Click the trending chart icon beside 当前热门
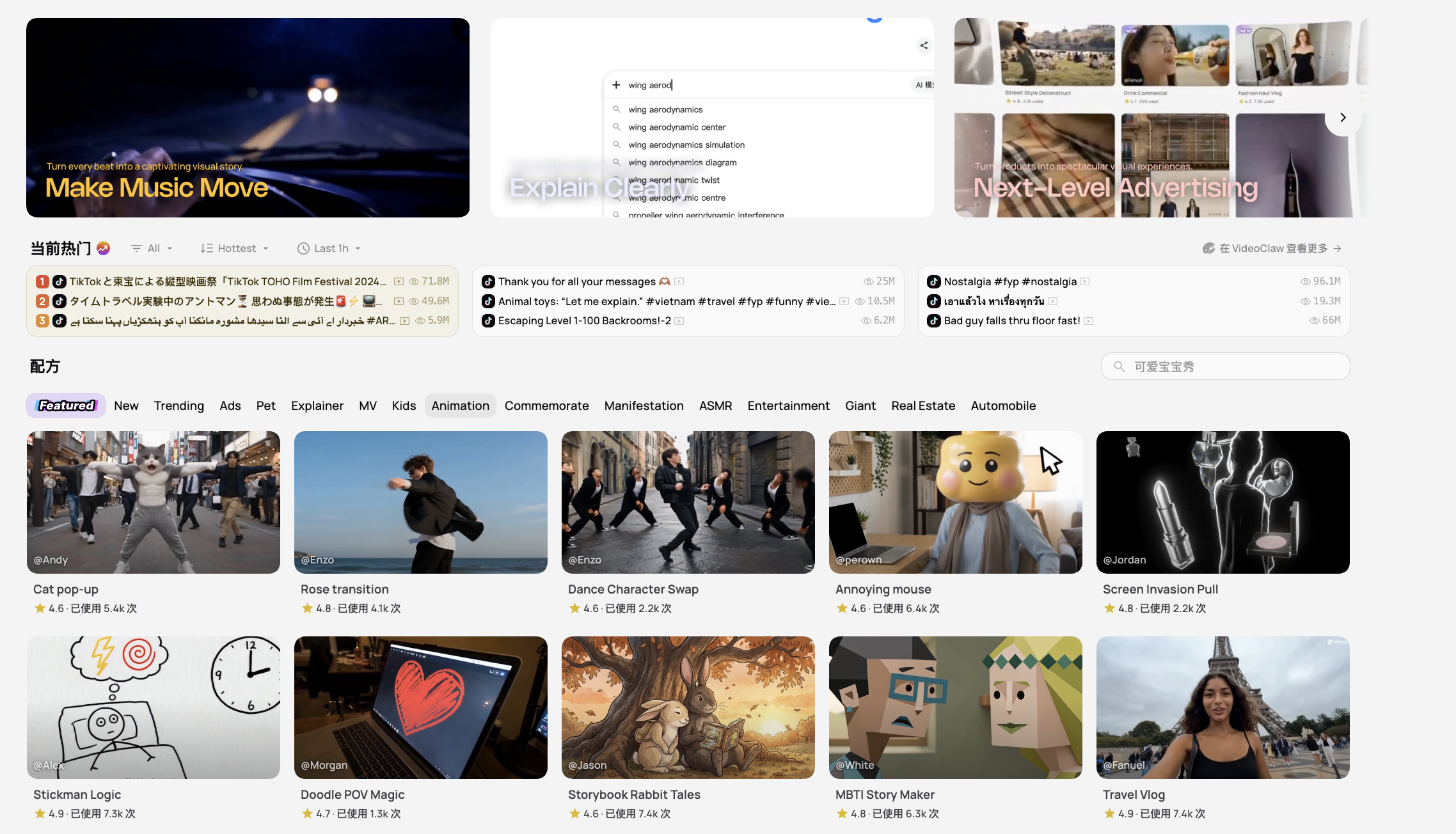 coord(103,248)
